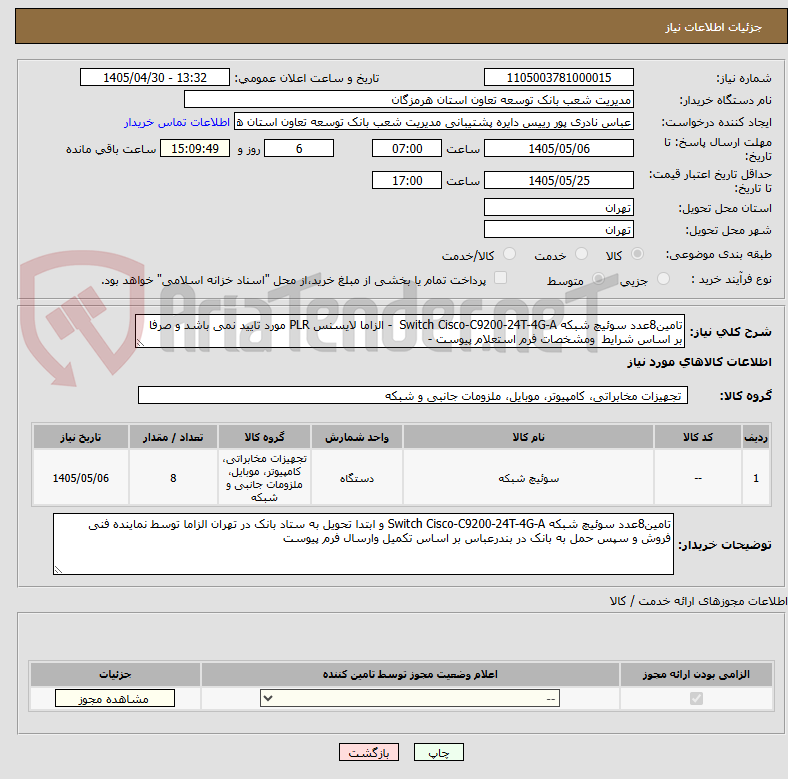Click the نام کالا column header
The width and height of the screenshot is (788, 779).
[528, 437]
